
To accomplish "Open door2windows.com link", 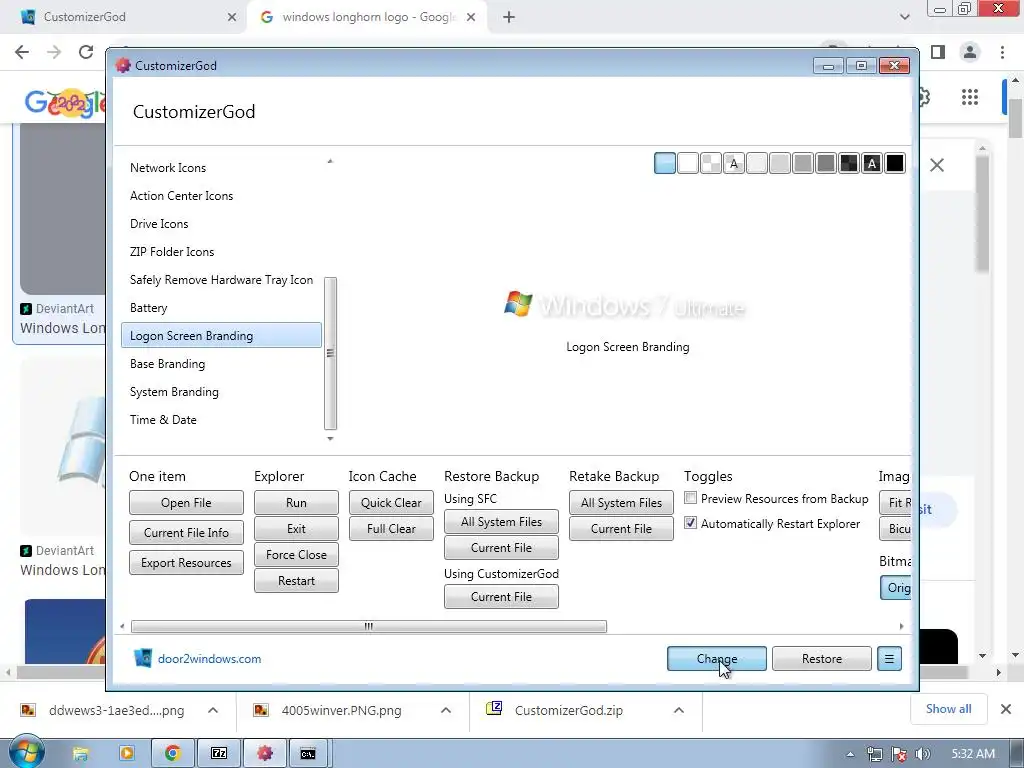I will [x=209, y=659].
